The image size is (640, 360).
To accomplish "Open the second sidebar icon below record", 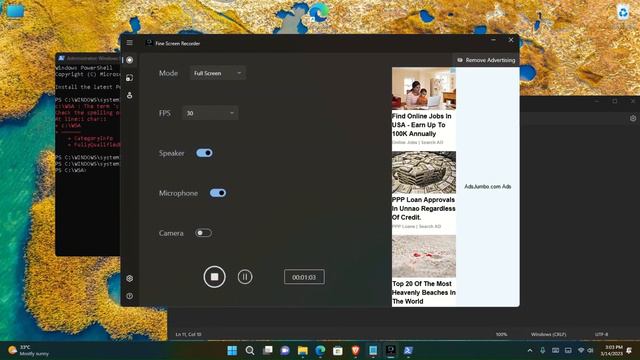I will coord(129,78).
